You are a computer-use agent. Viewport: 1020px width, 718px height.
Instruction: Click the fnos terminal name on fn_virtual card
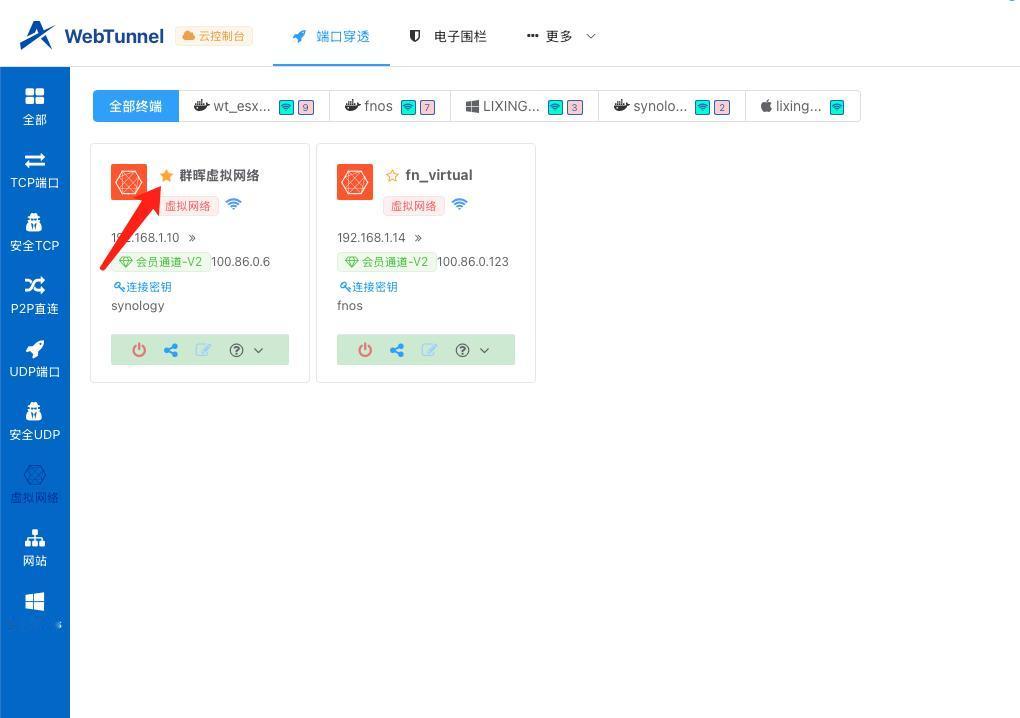[350, 306]
